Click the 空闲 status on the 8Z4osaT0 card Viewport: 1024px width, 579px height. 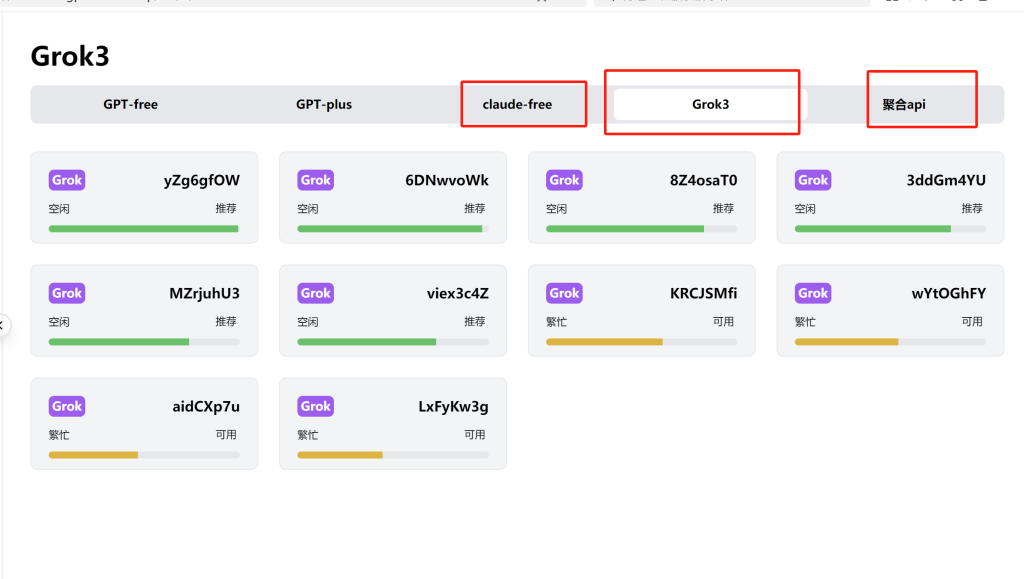(x=556, y=209)
